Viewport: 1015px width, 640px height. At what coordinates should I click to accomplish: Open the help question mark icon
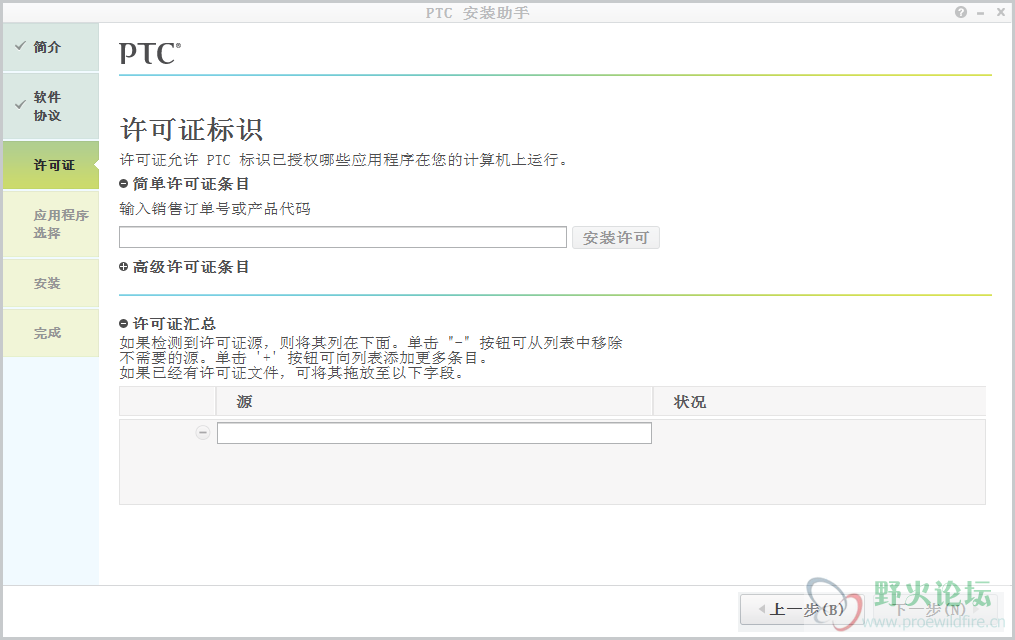tap(961, 12)
